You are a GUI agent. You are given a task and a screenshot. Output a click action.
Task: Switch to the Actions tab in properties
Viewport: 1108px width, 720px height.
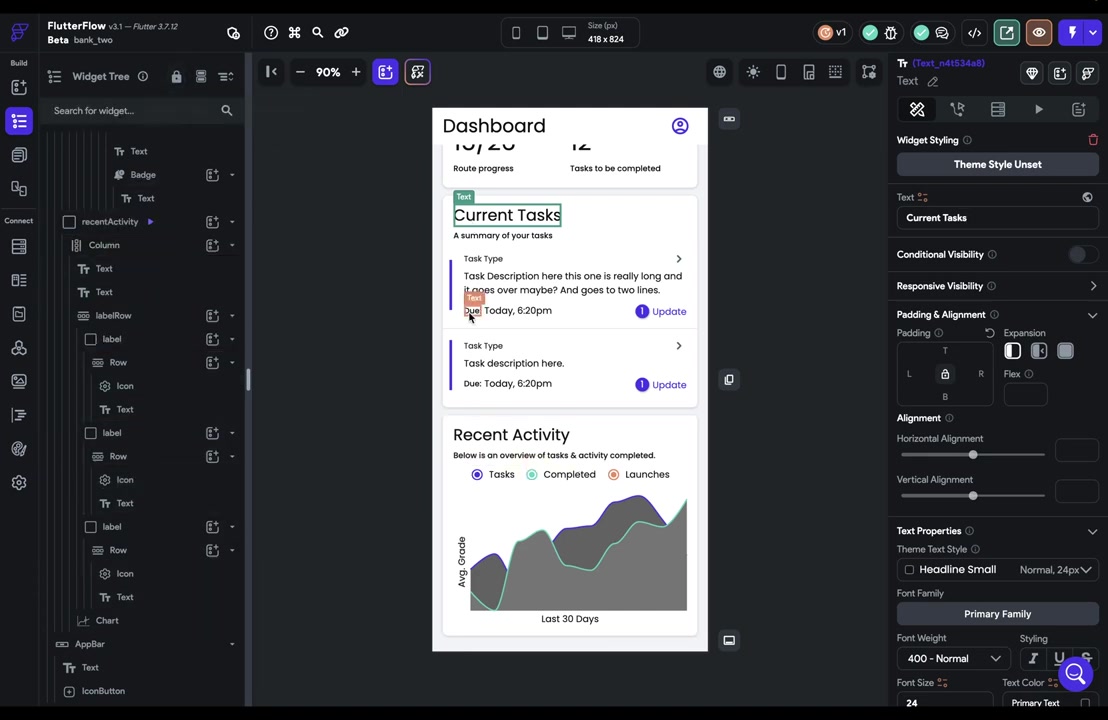(x=957, y=110)
